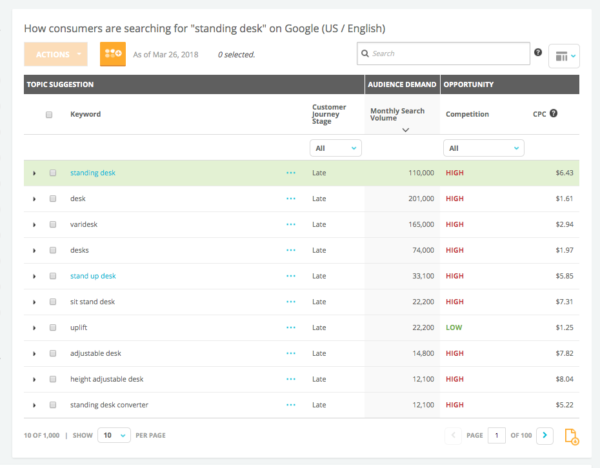Screen dimensions: 600x468
Task: Open the stand up desk keyword link
Action: pos(93,276)
